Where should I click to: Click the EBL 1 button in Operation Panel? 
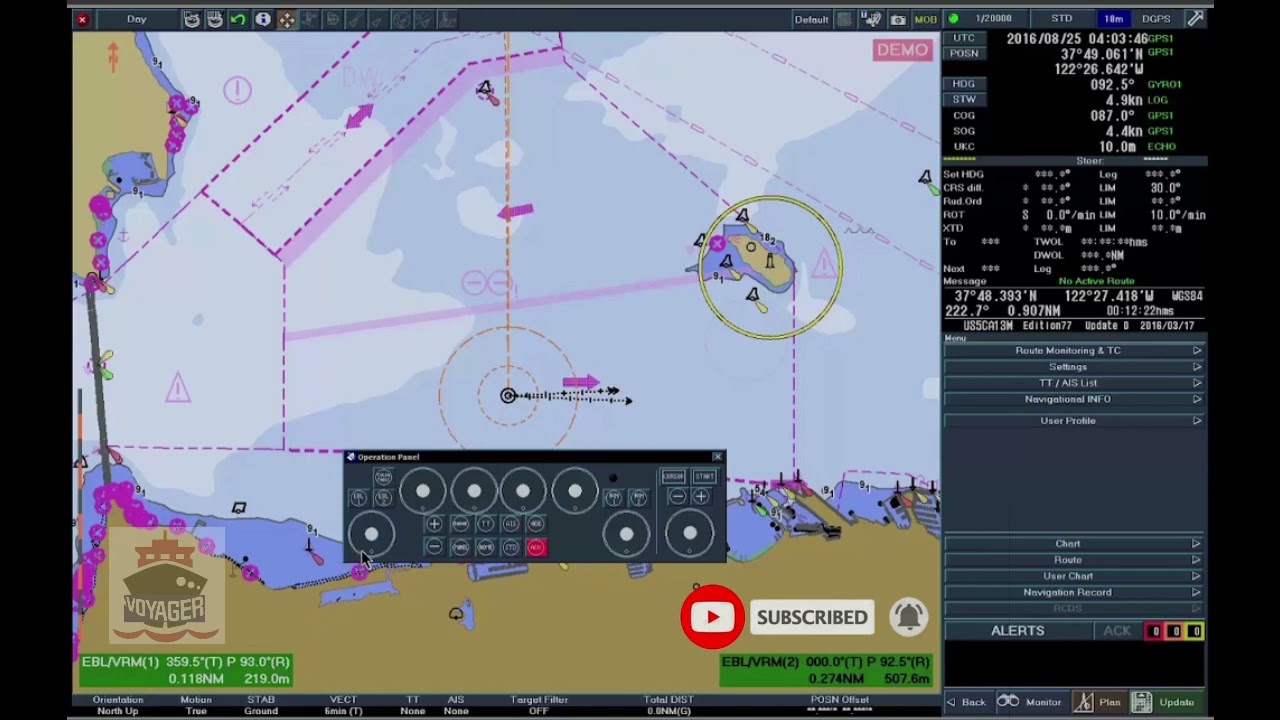[358, 498]
